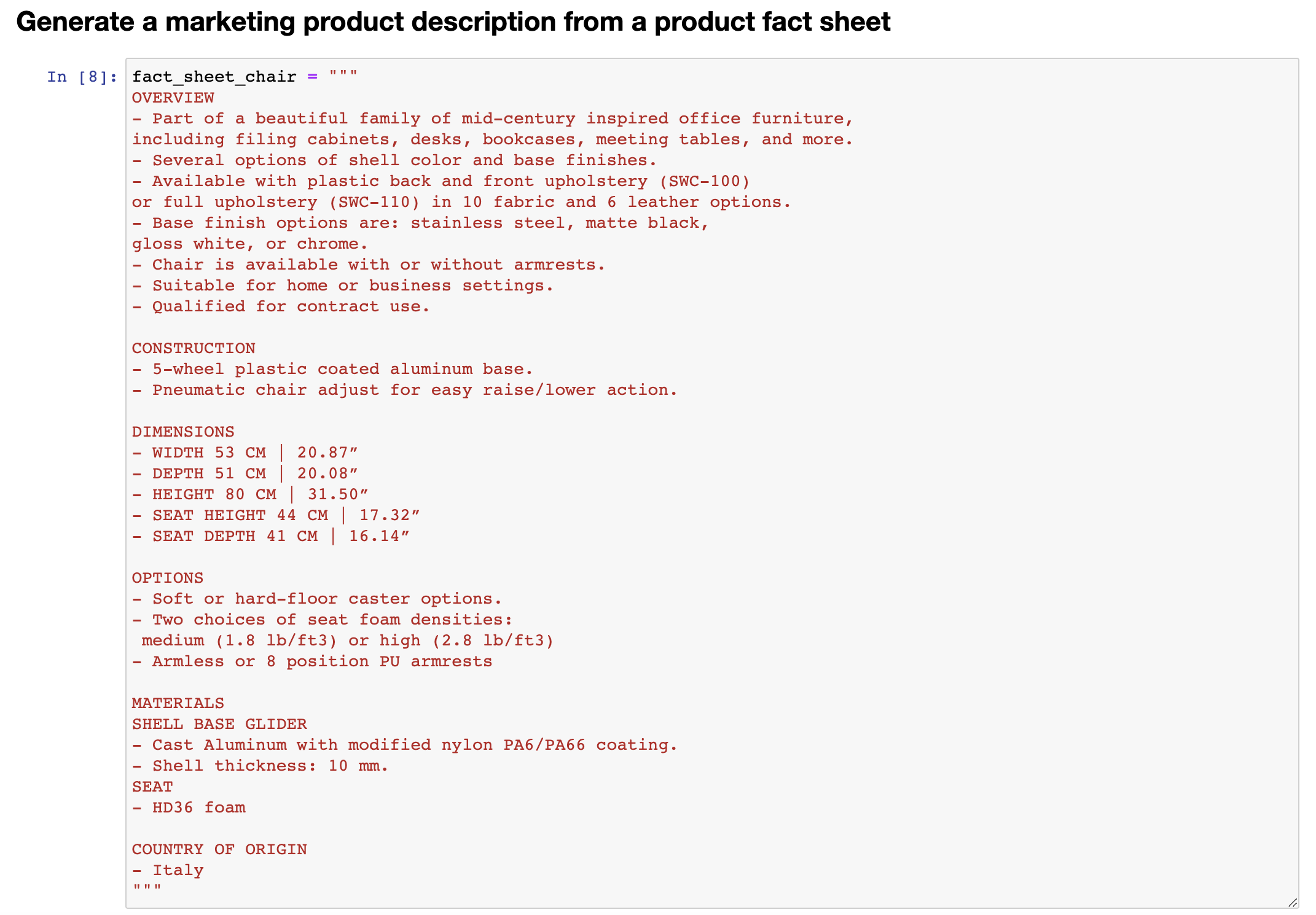Viewport: 1316px width, 915px height.
Task: Click the SHELL BASE GLIDER line
Action: point(219,724)
